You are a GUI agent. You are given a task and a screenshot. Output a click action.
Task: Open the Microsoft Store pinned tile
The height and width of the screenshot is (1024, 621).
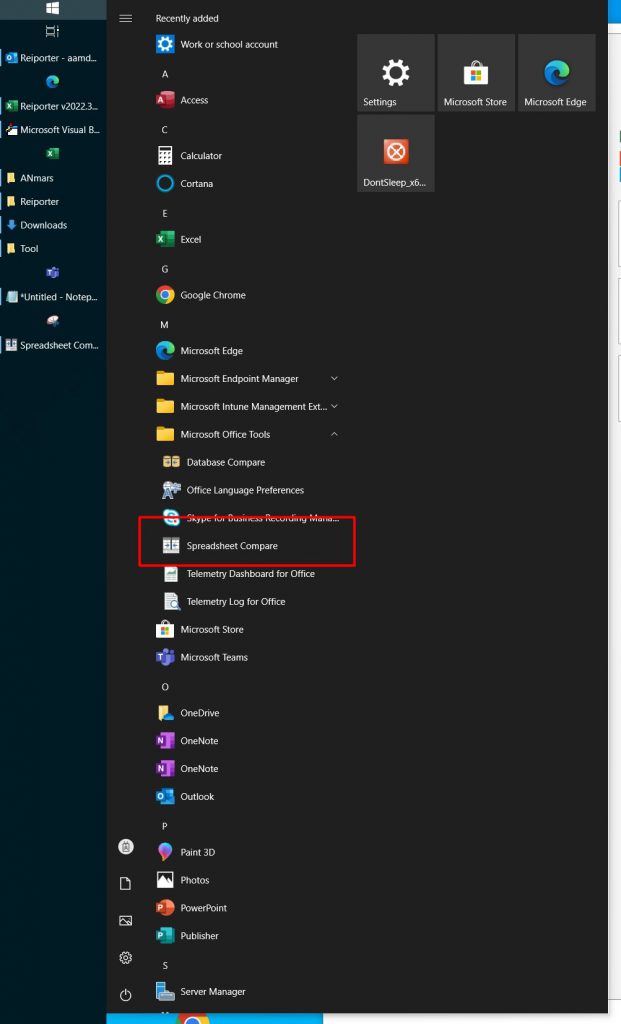pos(476,73)
